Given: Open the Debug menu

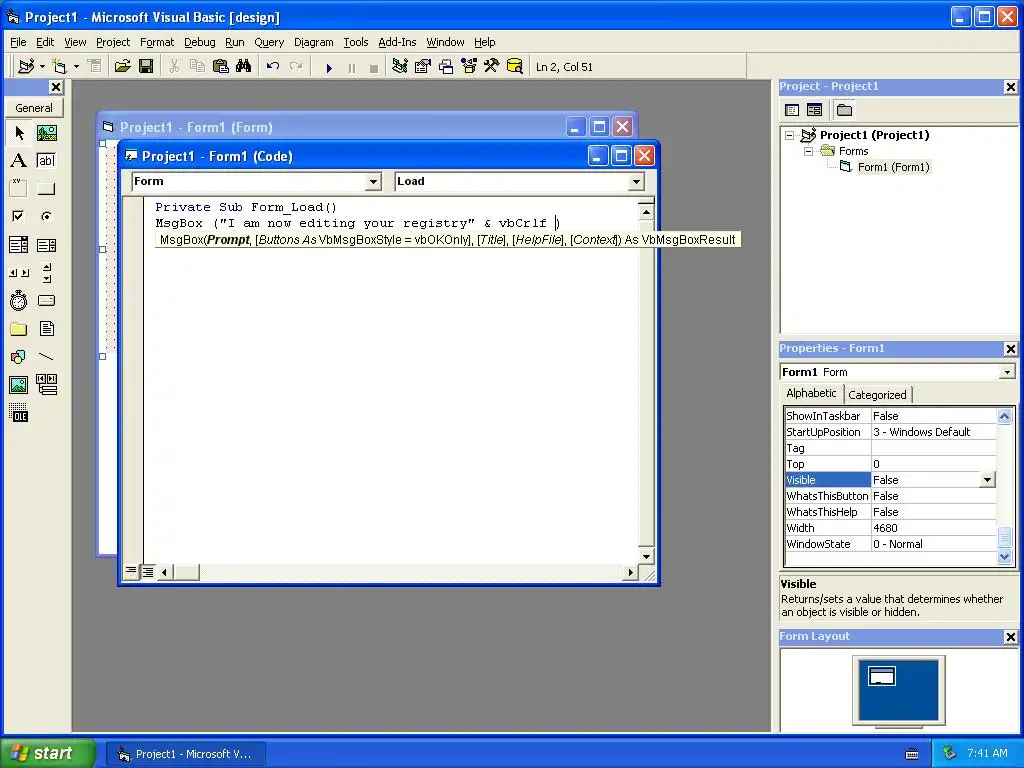Looking at the screenshot, I should 200,42.
